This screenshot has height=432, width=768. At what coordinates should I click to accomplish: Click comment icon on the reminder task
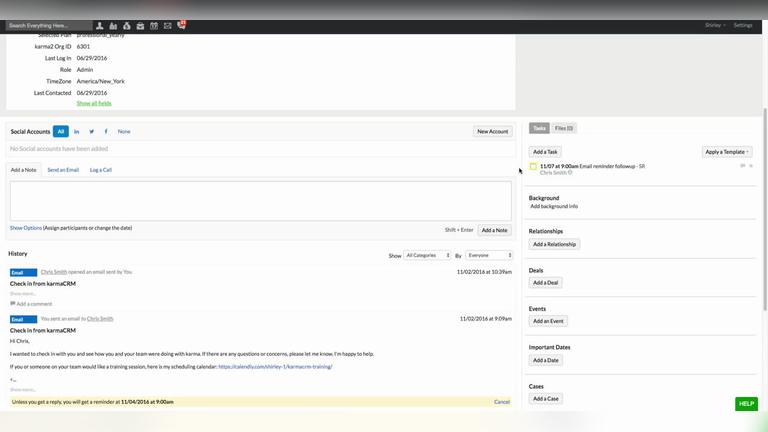tap(743, 166)
